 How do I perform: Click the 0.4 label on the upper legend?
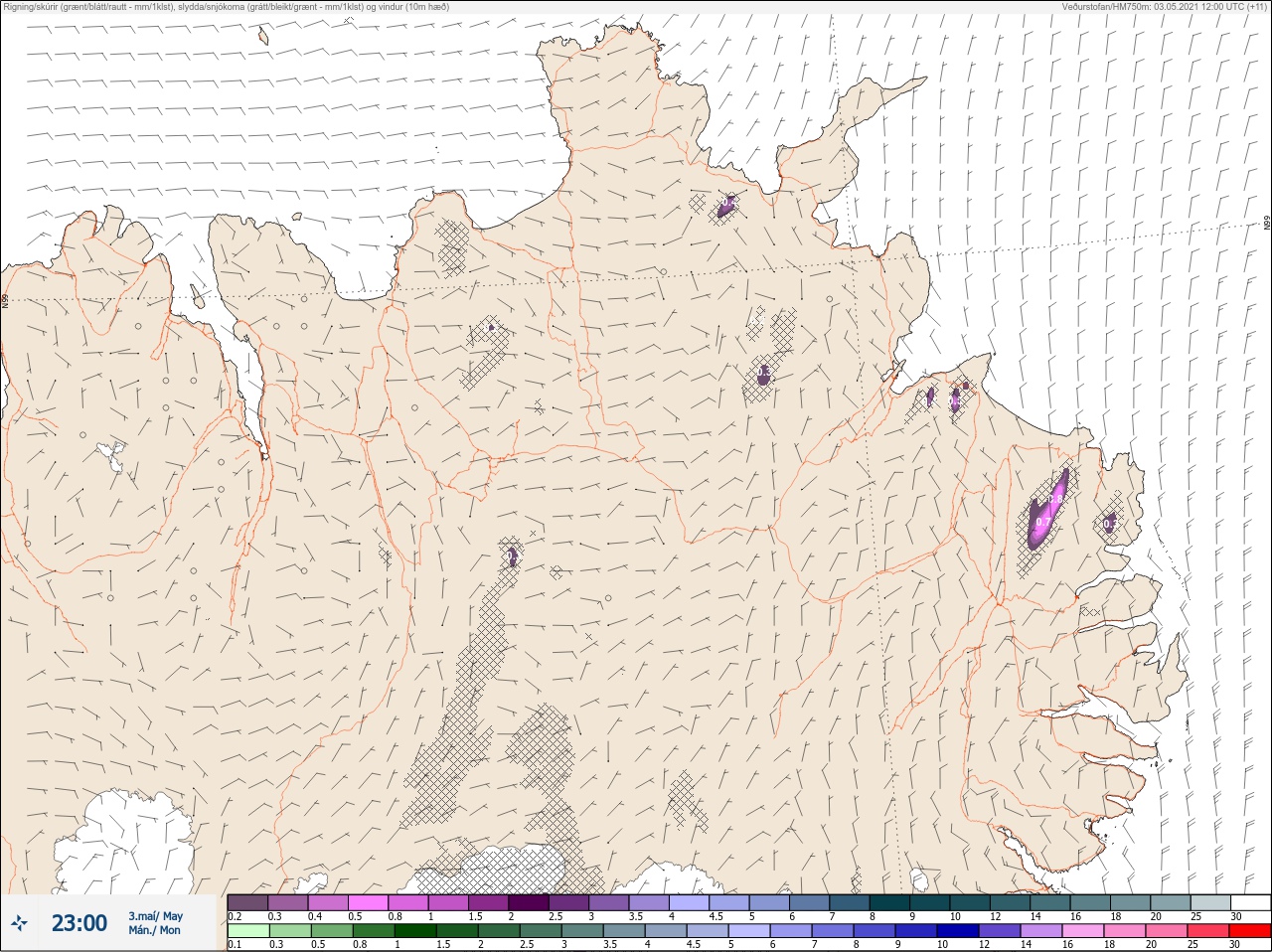pyautogui.click(x=315, y=916)
